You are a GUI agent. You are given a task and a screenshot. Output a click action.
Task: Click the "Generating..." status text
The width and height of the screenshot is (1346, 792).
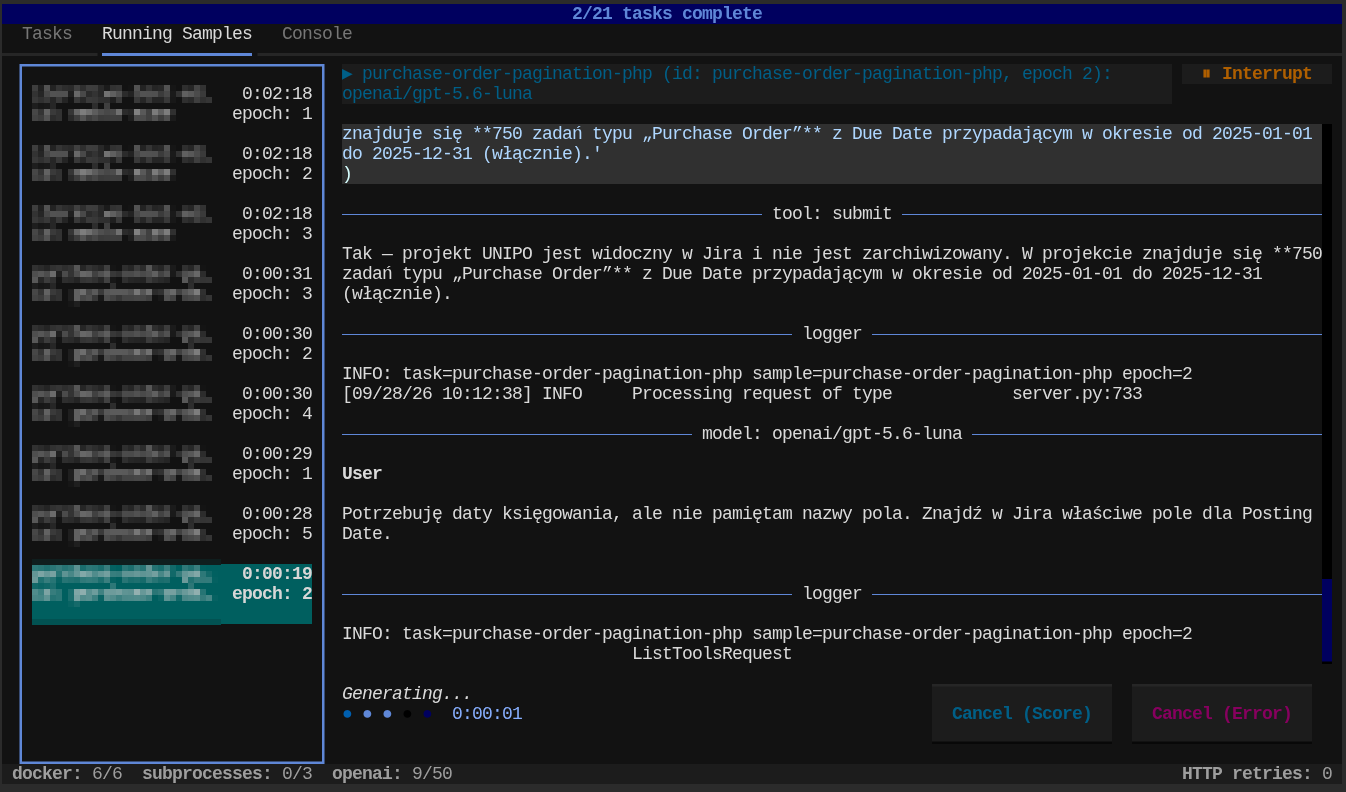tap(407, 694)
